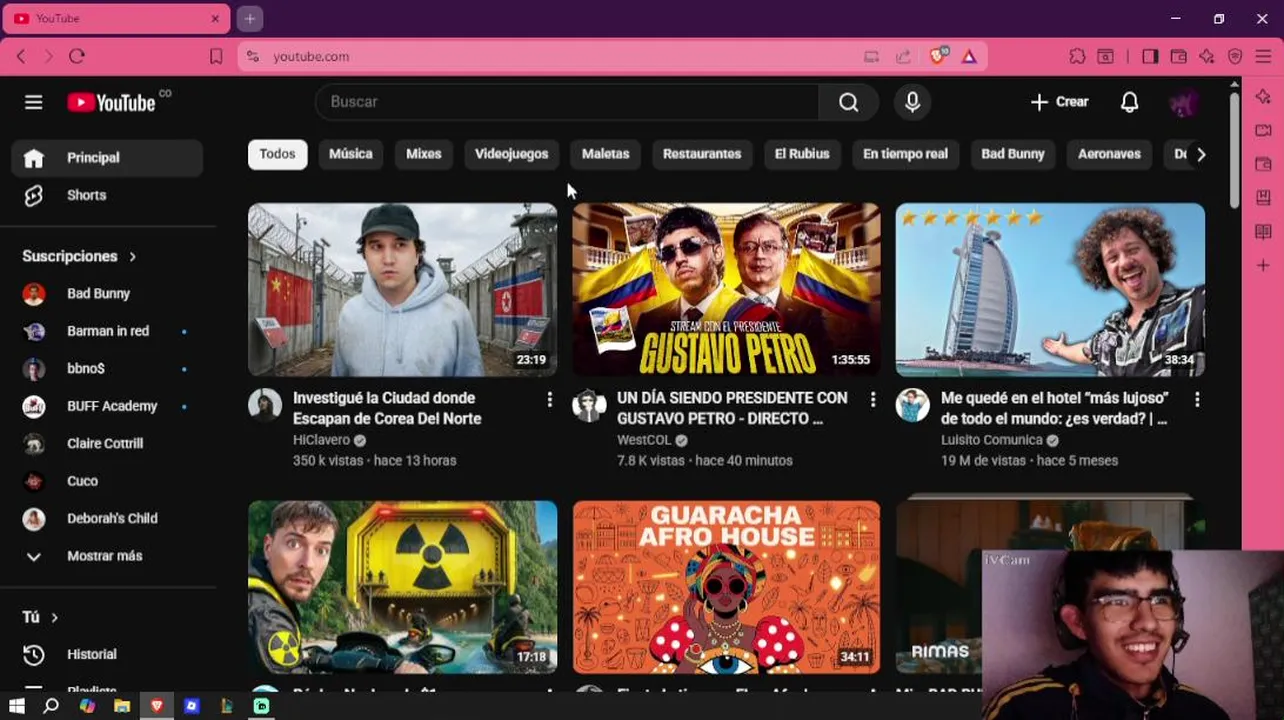Screen dimensions: 1284x720
Task: Click Brave browser taskbar icon
Action: click(x=157, y=706)
